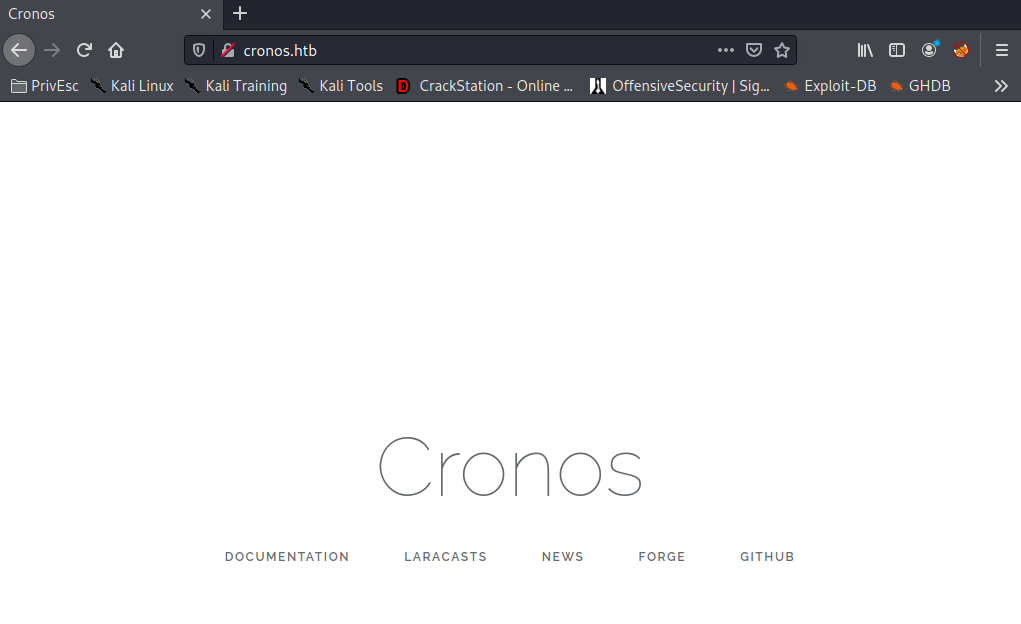This screenshot has height=624, width=1021.
Task: Select the Cronos tab
Action: pyautogui.click(x=100, y=14)
